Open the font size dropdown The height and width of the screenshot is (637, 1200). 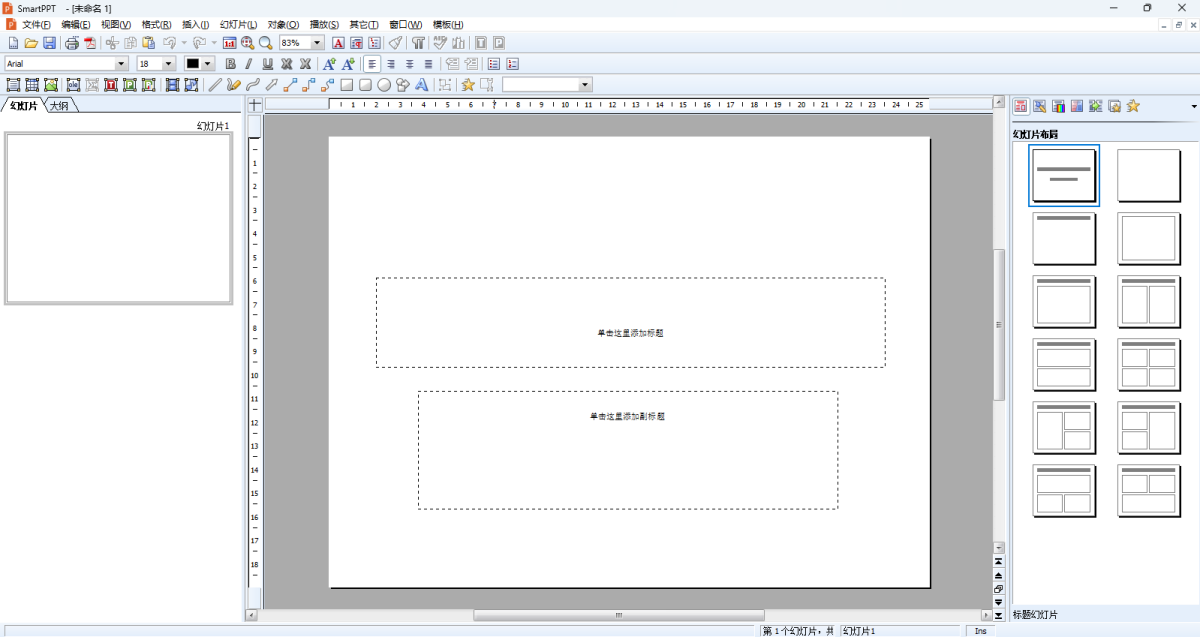tap(168, 63)
